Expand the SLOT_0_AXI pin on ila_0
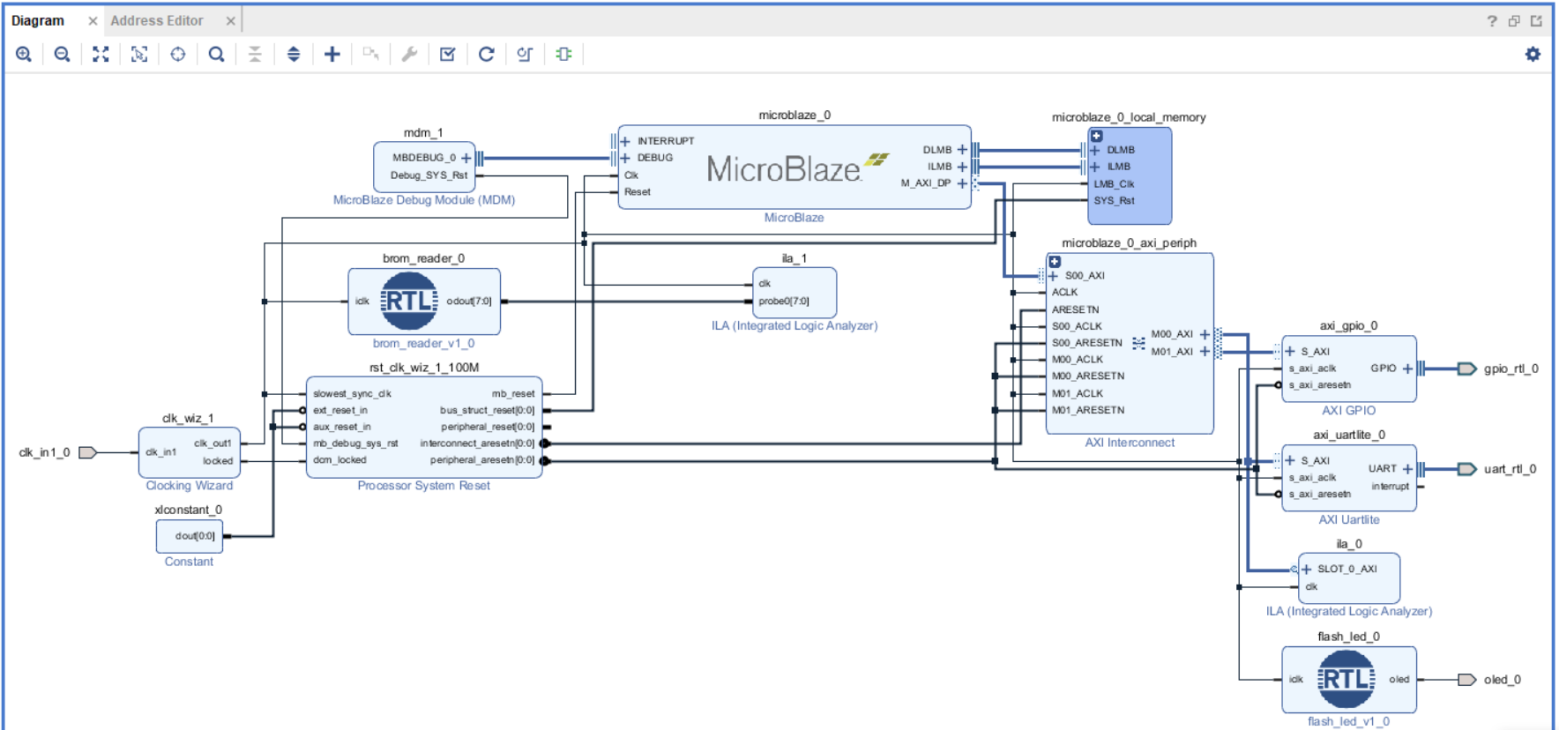 pyautogui.click(x=1307, y=569)
